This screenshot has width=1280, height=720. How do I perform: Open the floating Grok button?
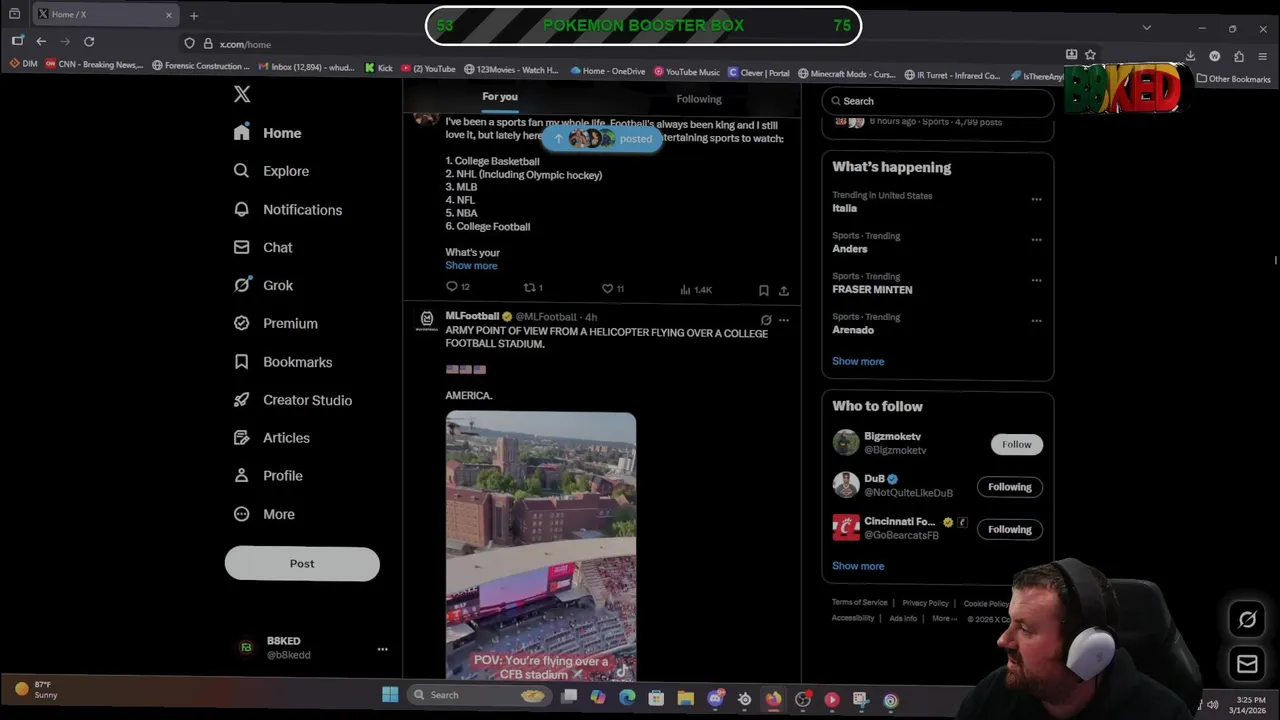pyautogui.click(x=1247, y=620)
